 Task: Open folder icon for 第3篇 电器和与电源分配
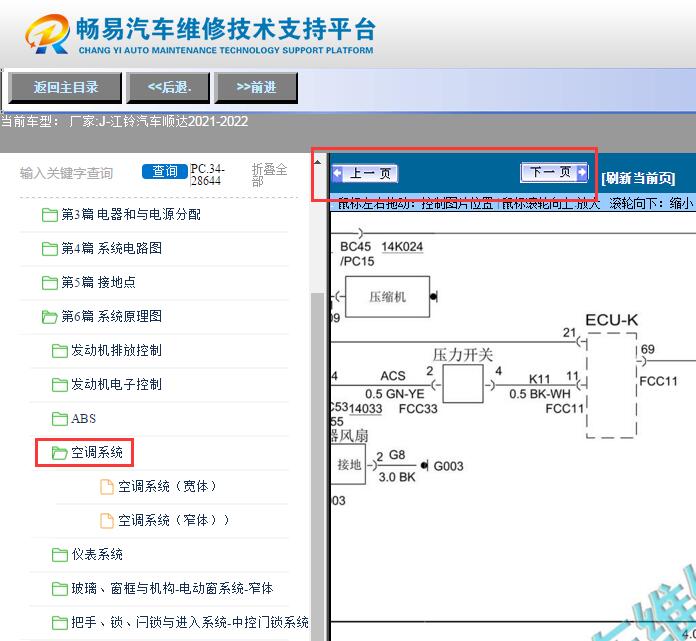point(49,215)
